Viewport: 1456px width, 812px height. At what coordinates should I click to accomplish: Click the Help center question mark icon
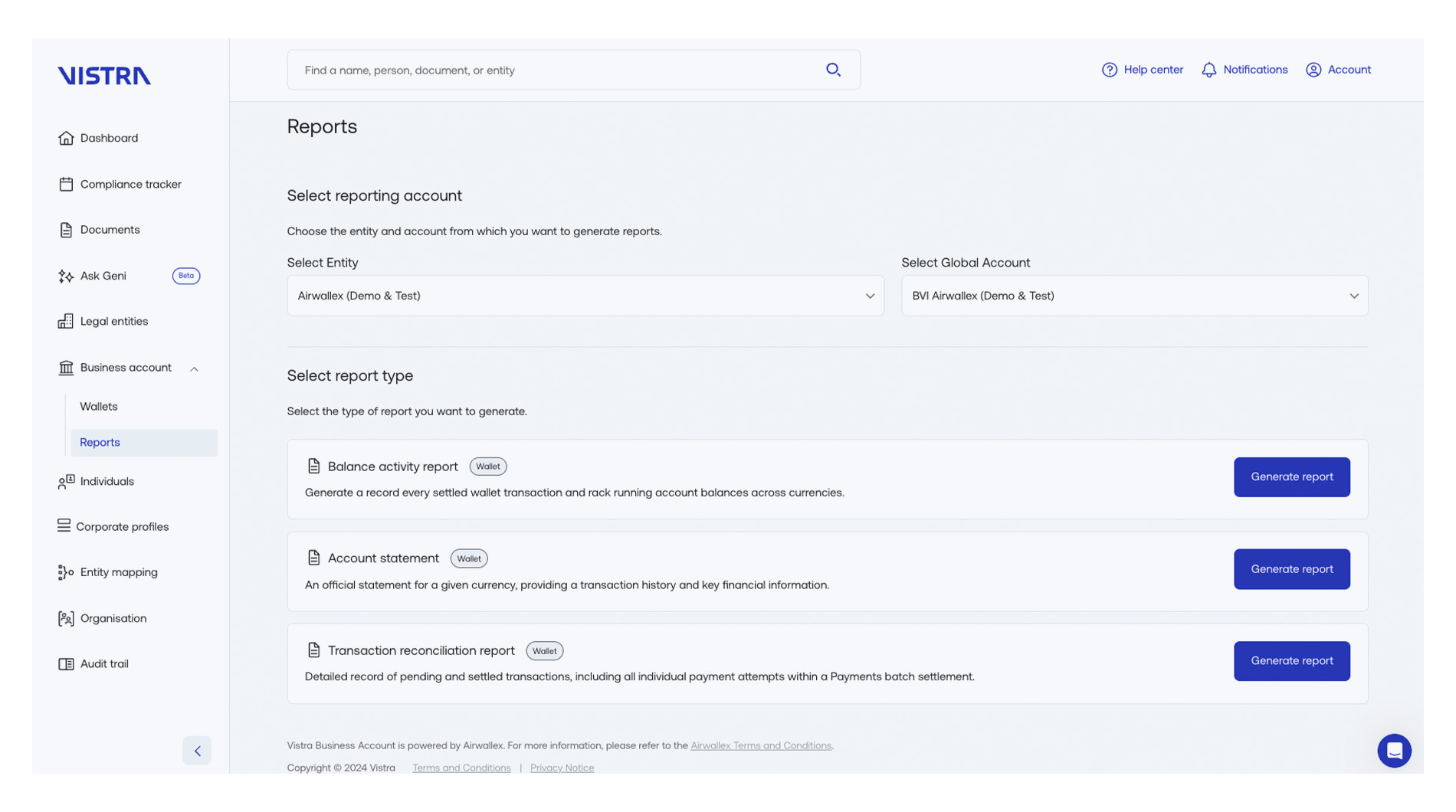[x=1109, y=70]
